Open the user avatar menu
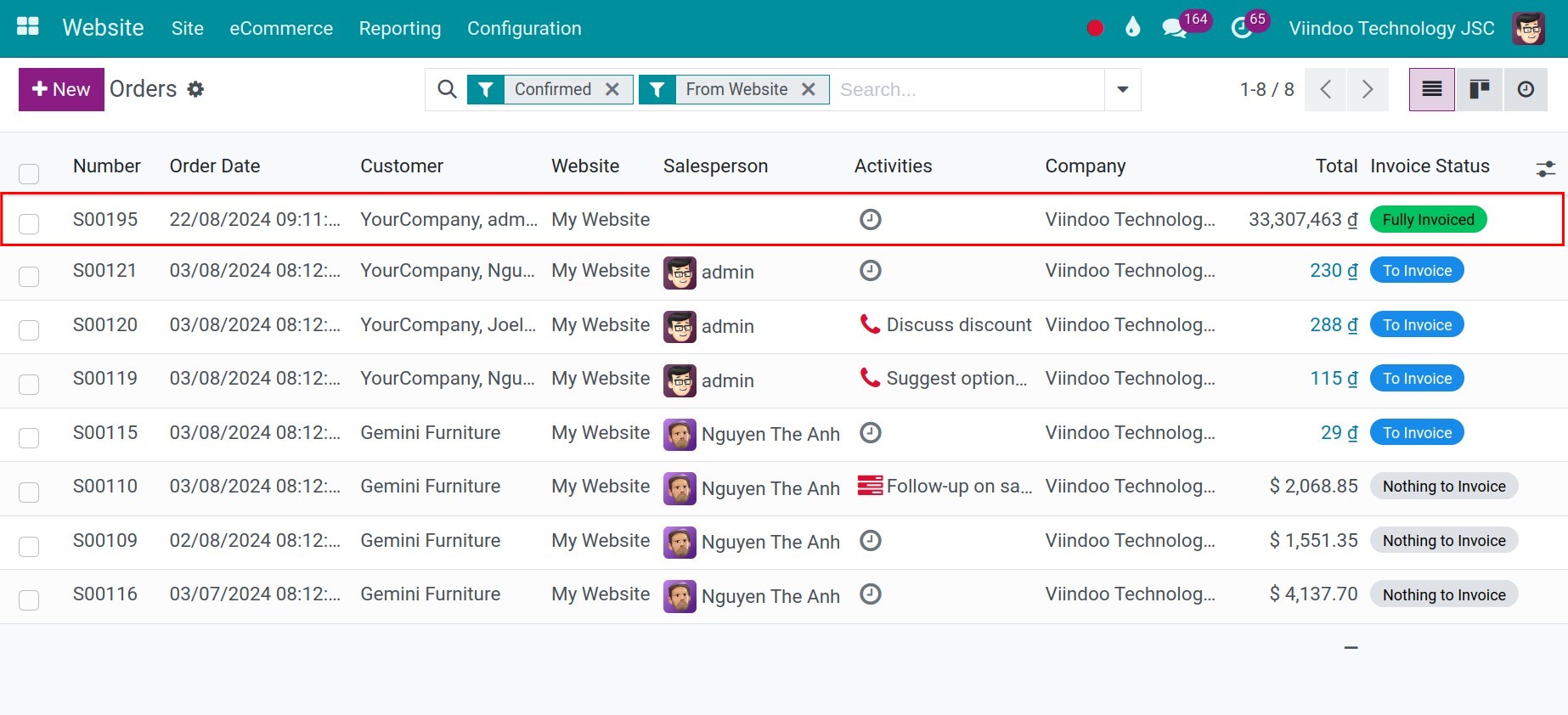1568x715 pixels. 1528,28
